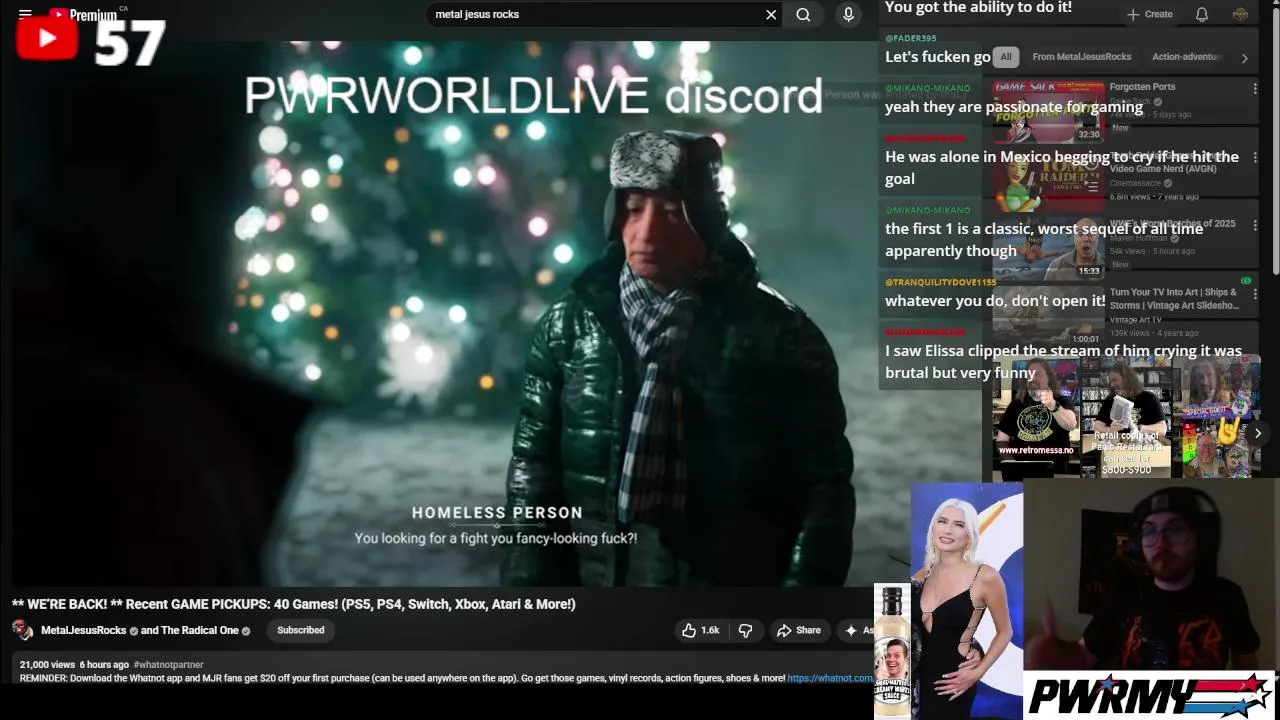Open options menu for the AVGN video
The height and width of the screenshot is (720, 1280).
click(1255, 158)
